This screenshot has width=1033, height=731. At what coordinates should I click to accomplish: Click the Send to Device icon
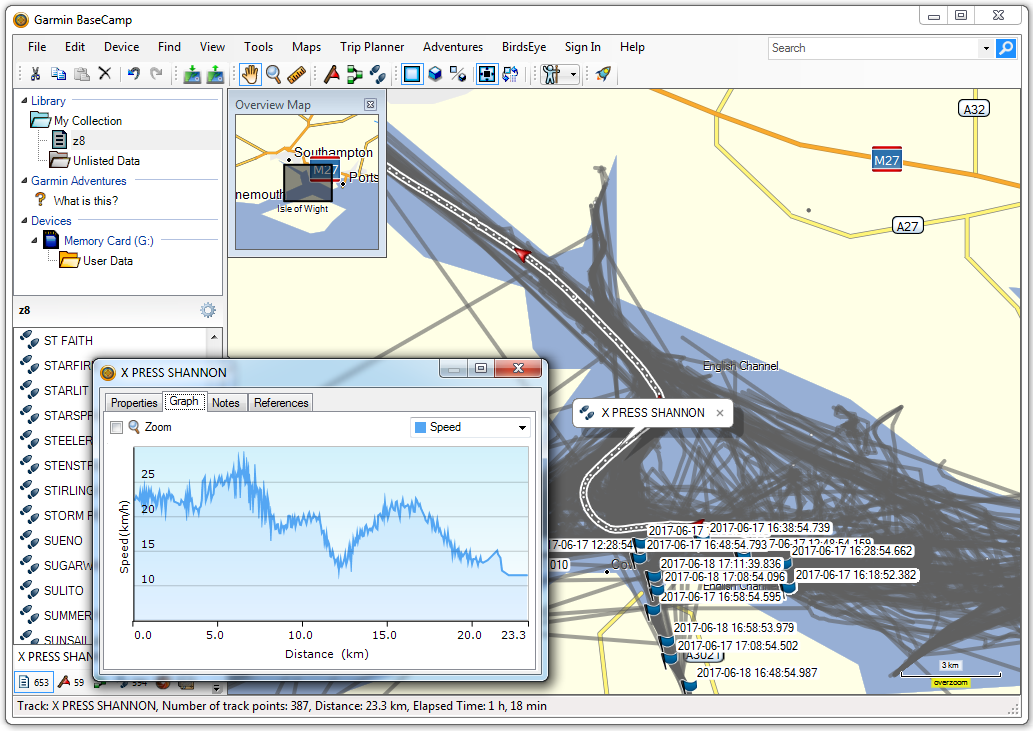(192, 74)
